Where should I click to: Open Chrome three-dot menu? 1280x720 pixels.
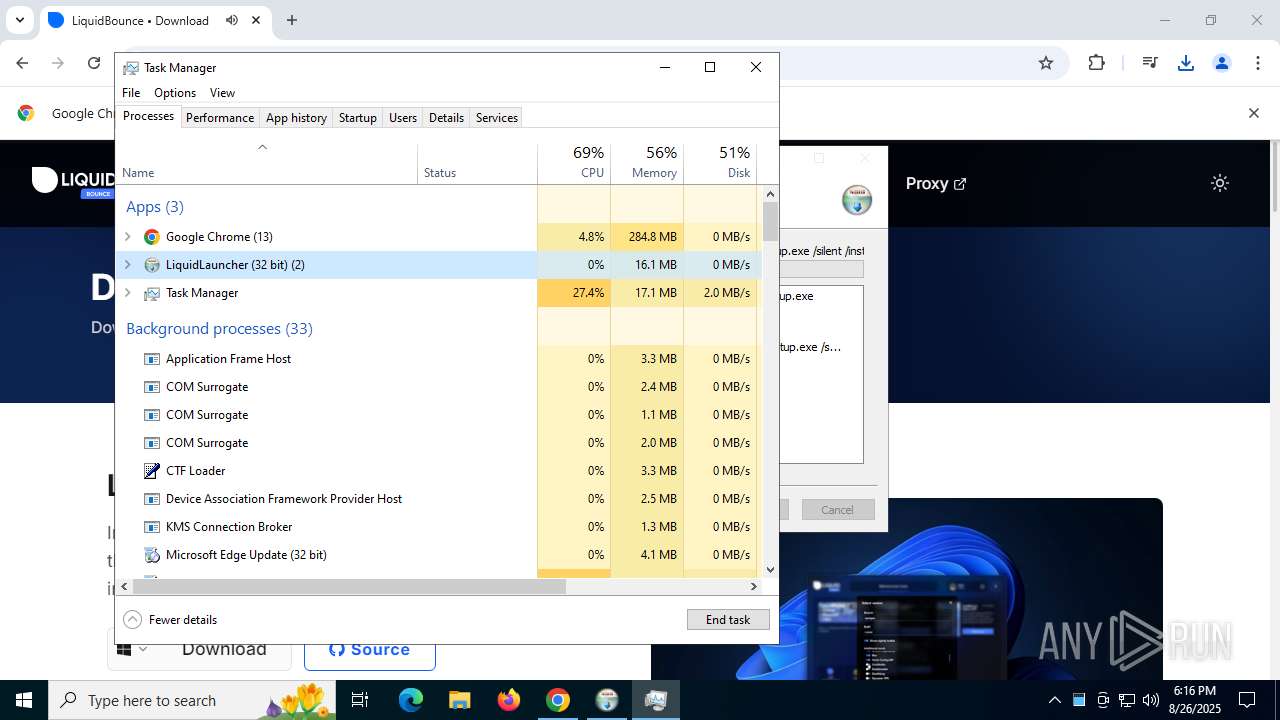[x=1258, y=63]
